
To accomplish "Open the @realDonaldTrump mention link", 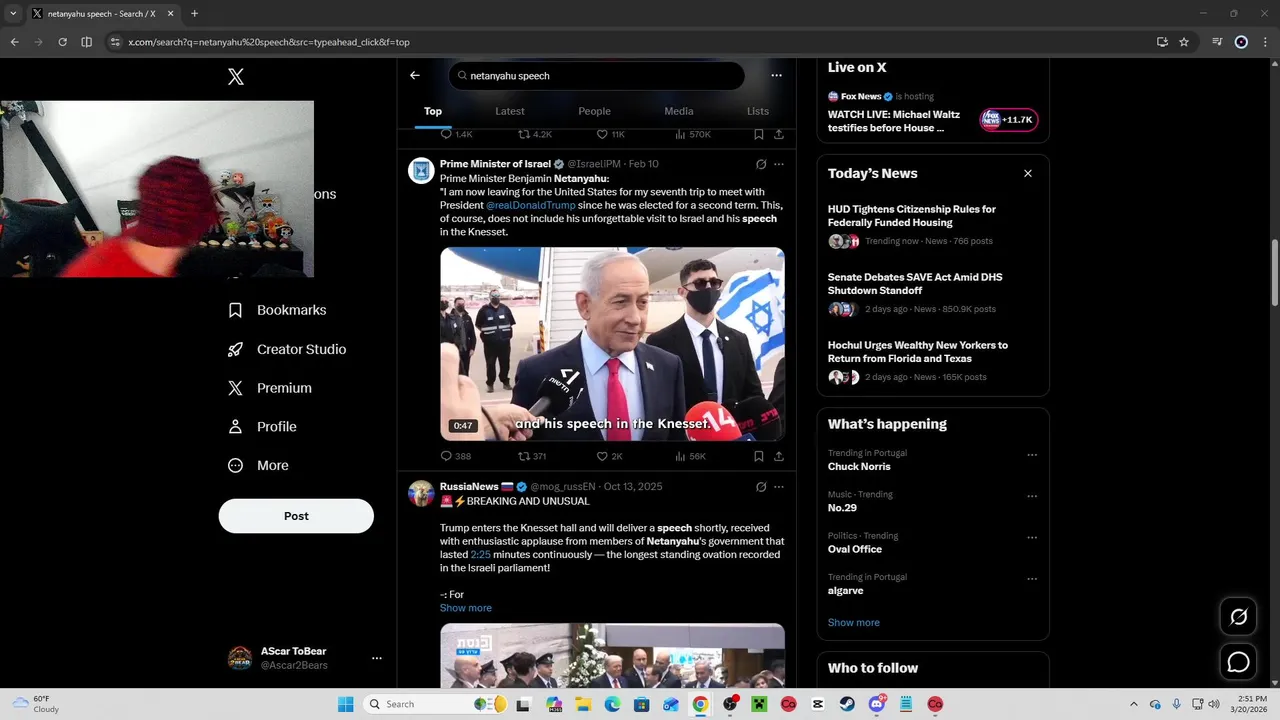I will (530, 205).
